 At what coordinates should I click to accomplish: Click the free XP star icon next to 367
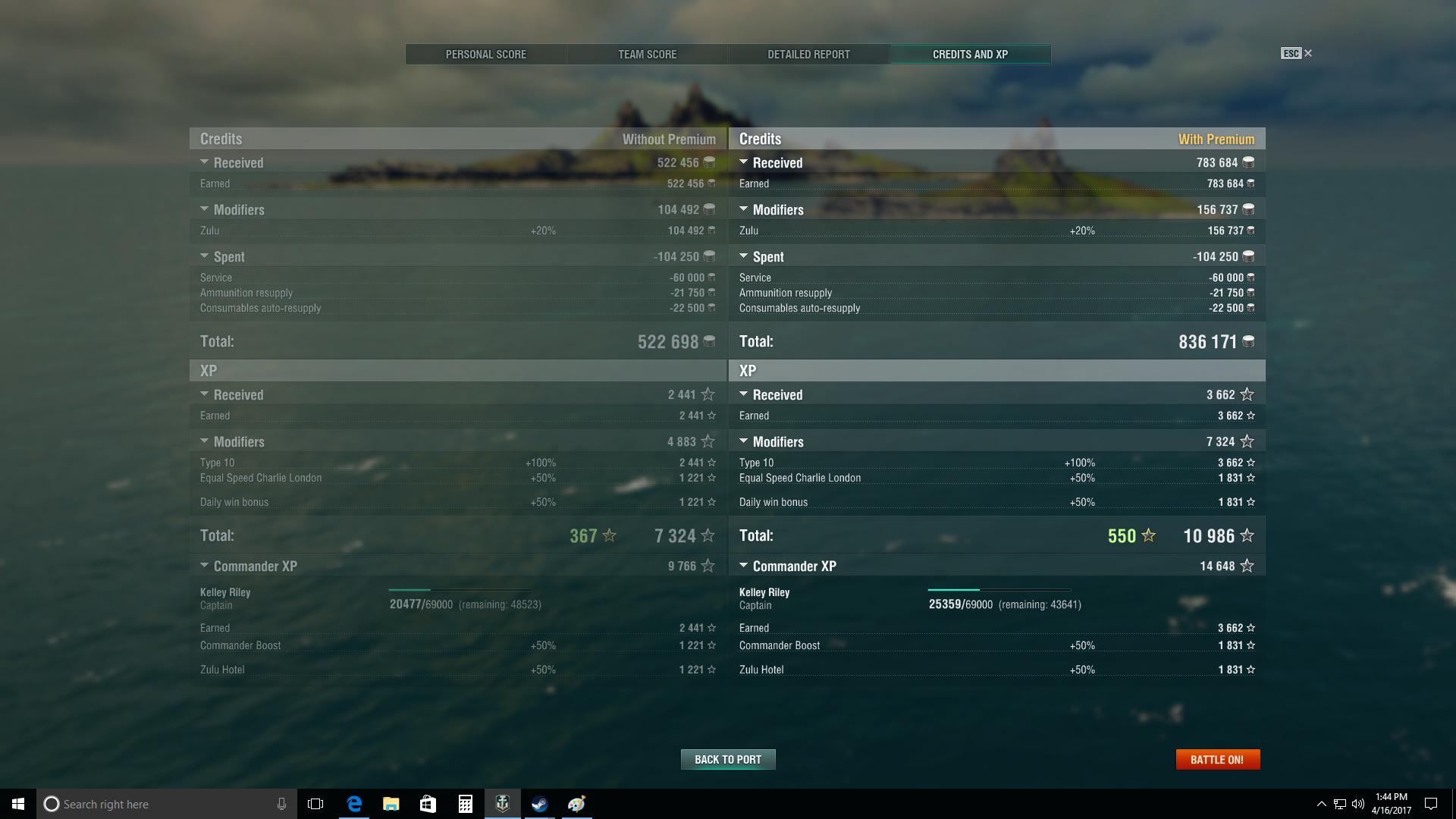[x=610, y=535]
